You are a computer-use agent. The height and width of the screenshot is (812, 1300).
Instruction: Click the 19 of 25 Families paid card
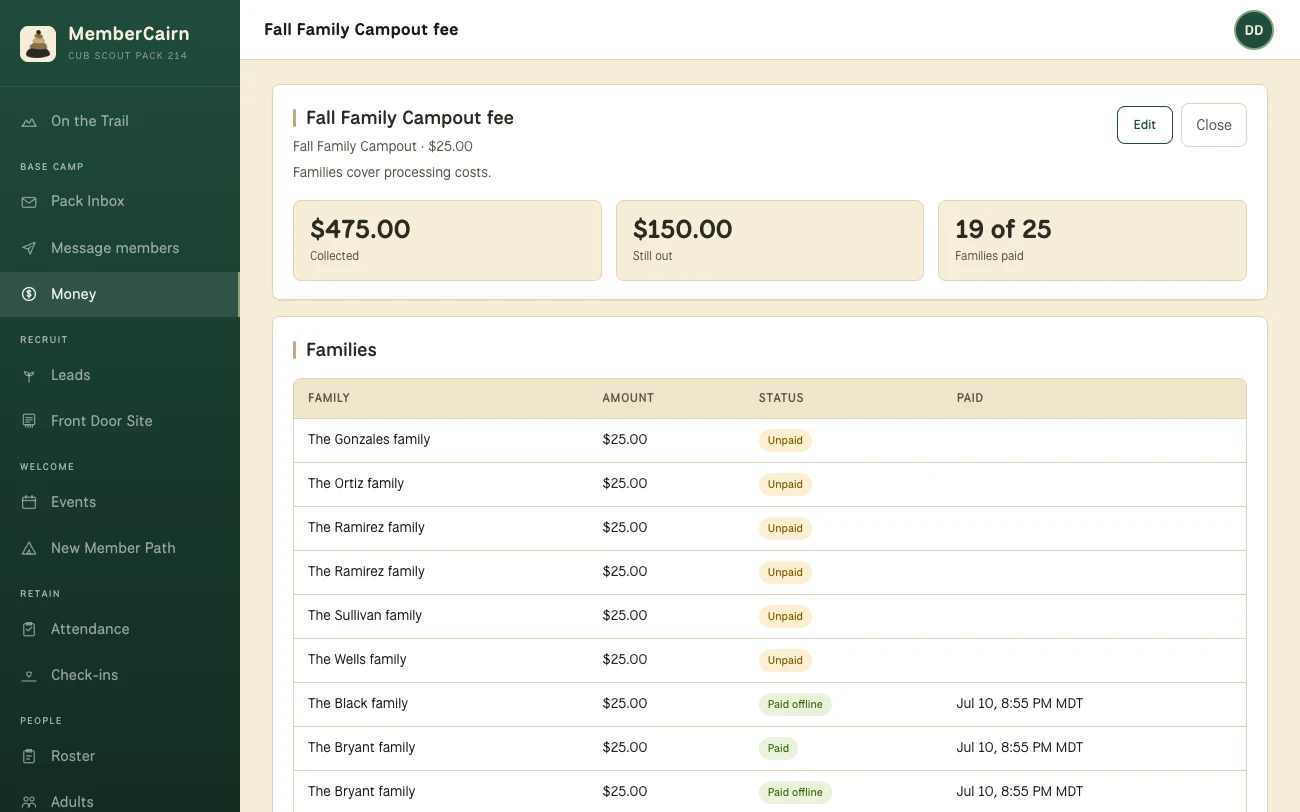tap(1092, 240)
